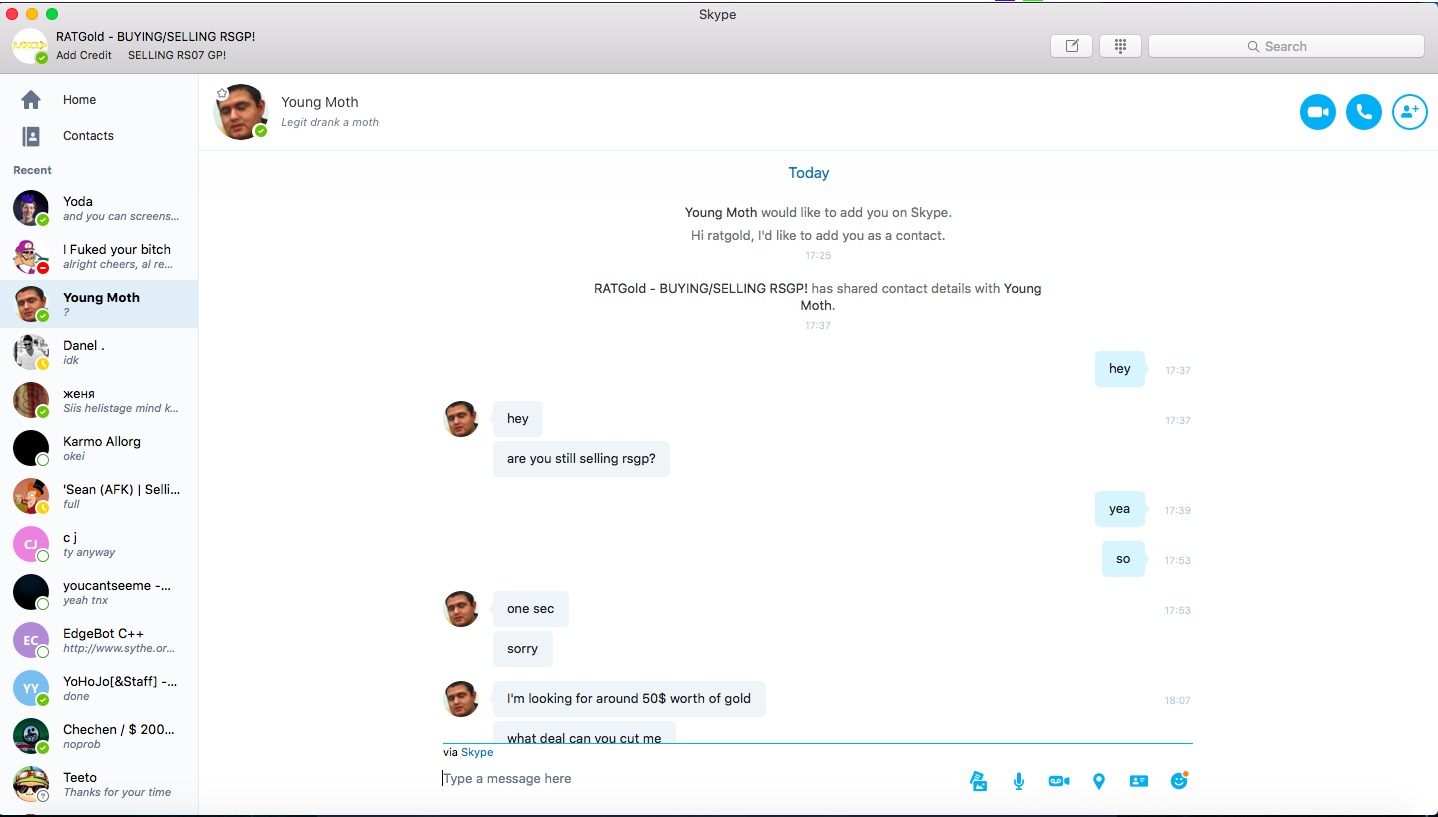Screen dimensions: 1438x817
Task: Click the 'are you still selling rsgp?' message
Action: pos(581,459)
